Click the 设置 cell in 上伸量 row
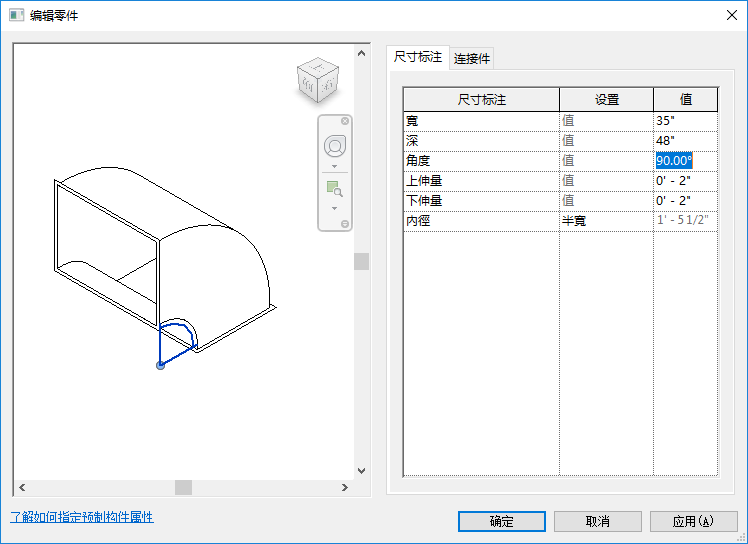Viewport: 748px width, 544px height. pyautogui.click(x=606, y=181)
